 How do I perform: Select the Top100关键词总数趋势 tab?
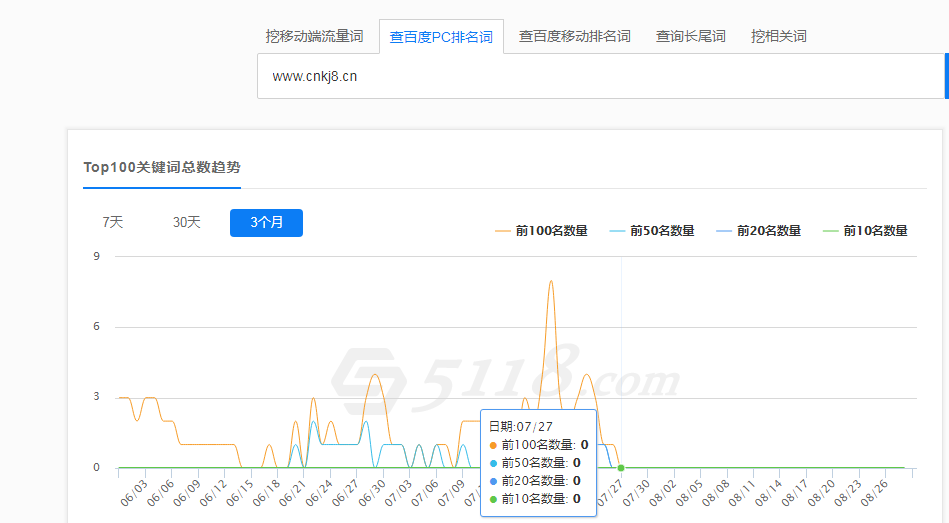click(162, 168)
